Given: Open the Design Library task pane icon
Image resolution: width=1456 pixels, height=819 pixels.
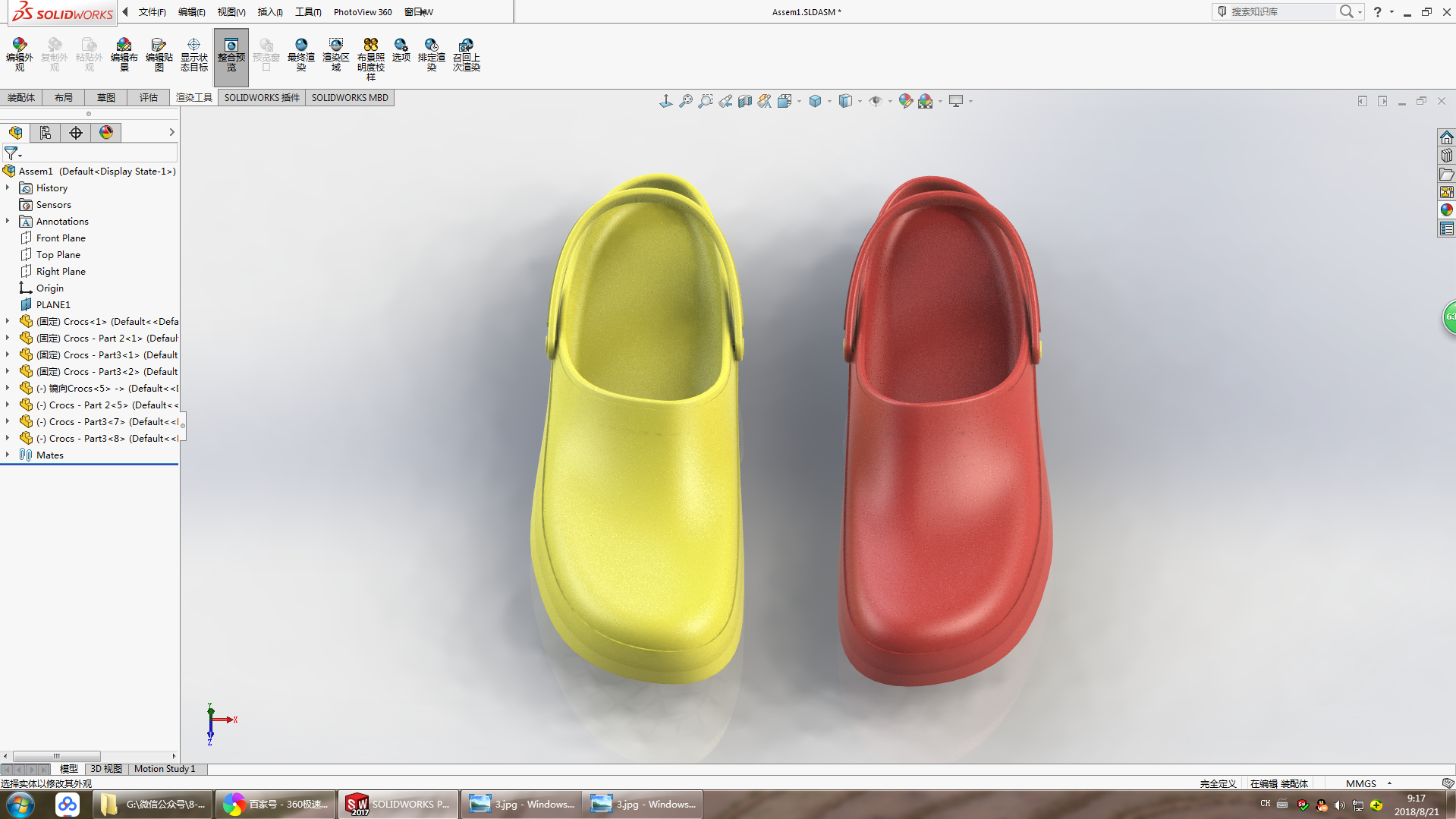Looking at the screenshot, I should pos(1447,156).
